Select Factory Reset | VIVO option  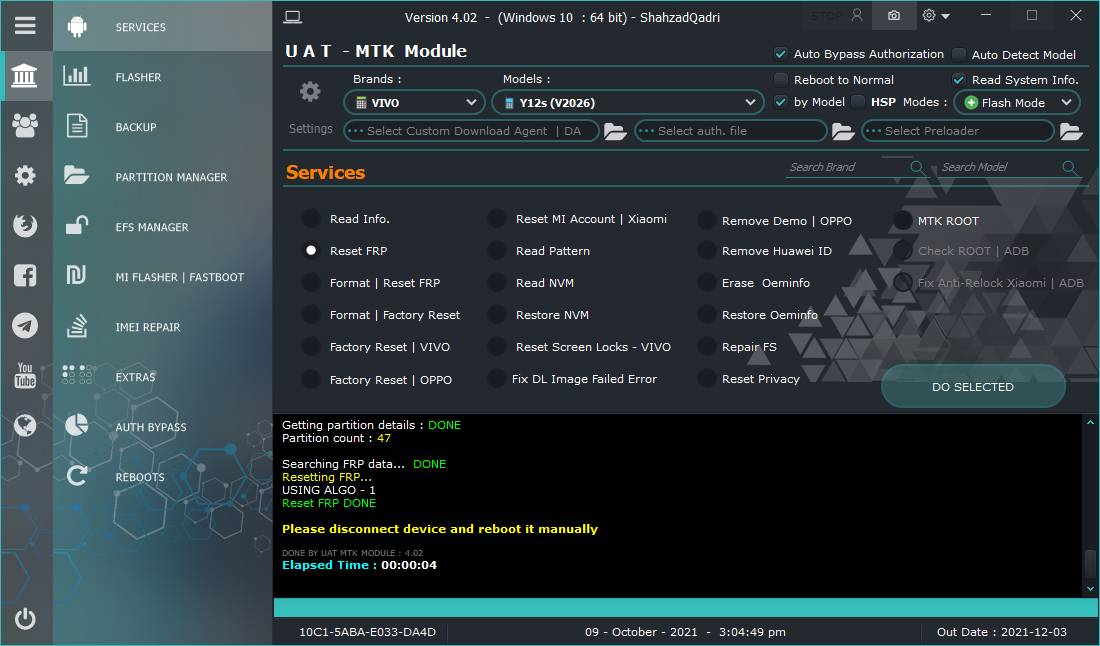tap(311, 346)
